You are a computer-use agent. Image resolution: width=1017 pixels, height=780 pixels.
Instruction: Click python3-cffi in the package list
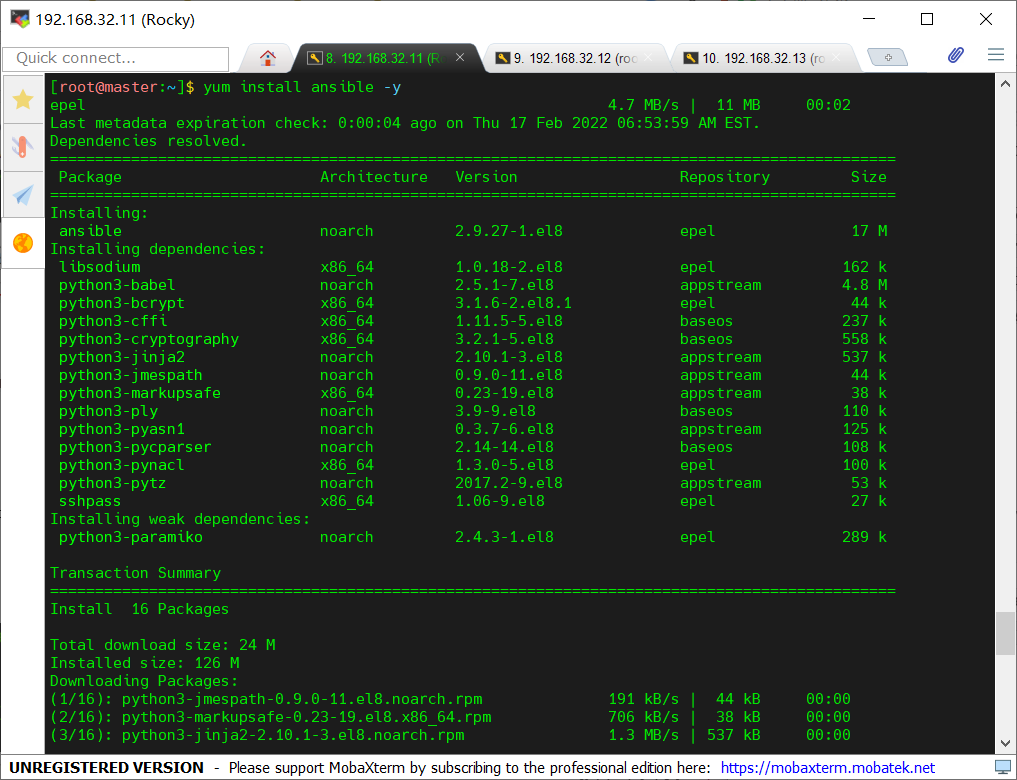coord(113,321)
